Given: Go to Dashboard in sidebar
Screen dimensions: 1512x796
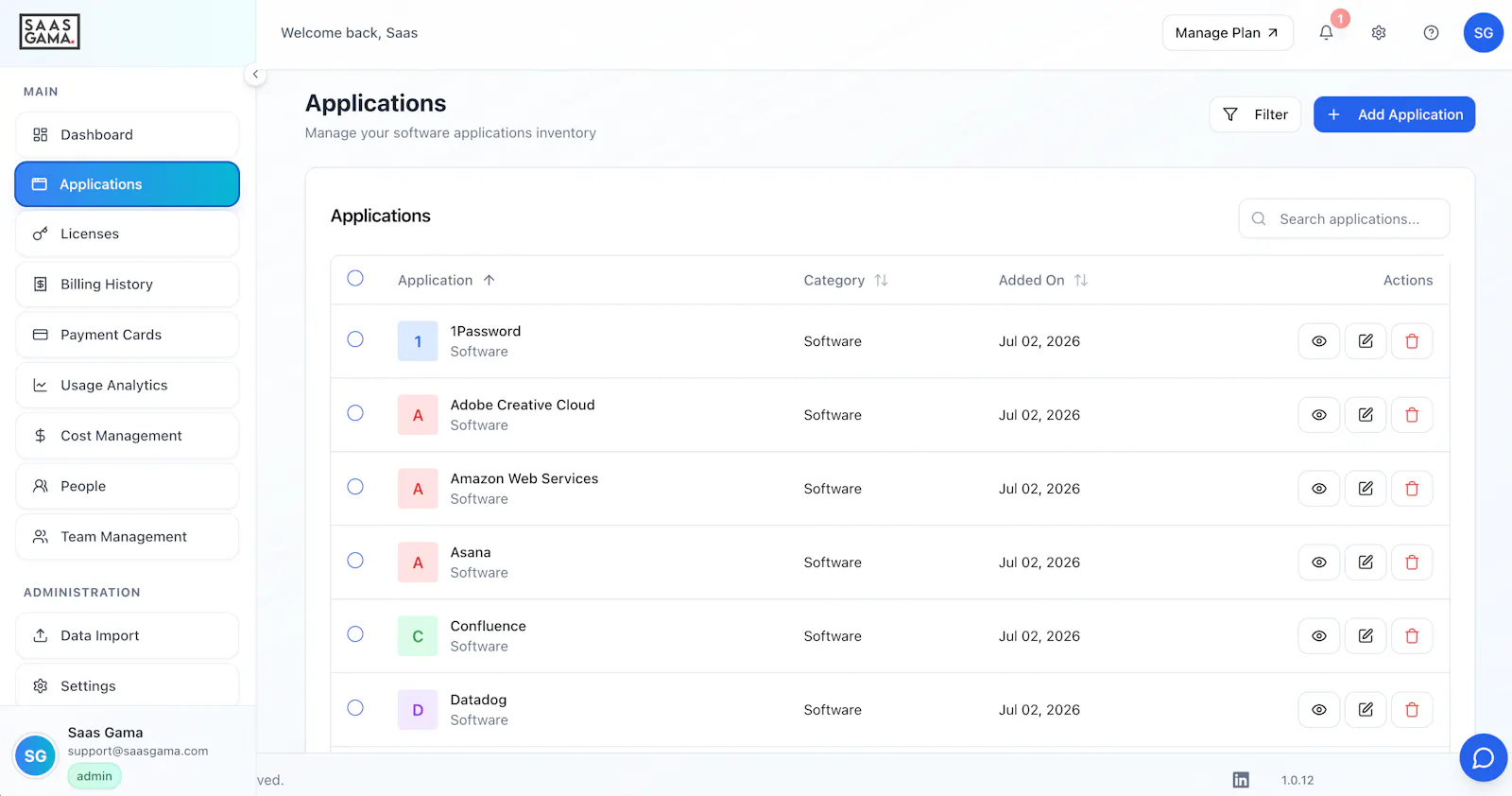Looking at the screenshot, I should coord(127,135).
